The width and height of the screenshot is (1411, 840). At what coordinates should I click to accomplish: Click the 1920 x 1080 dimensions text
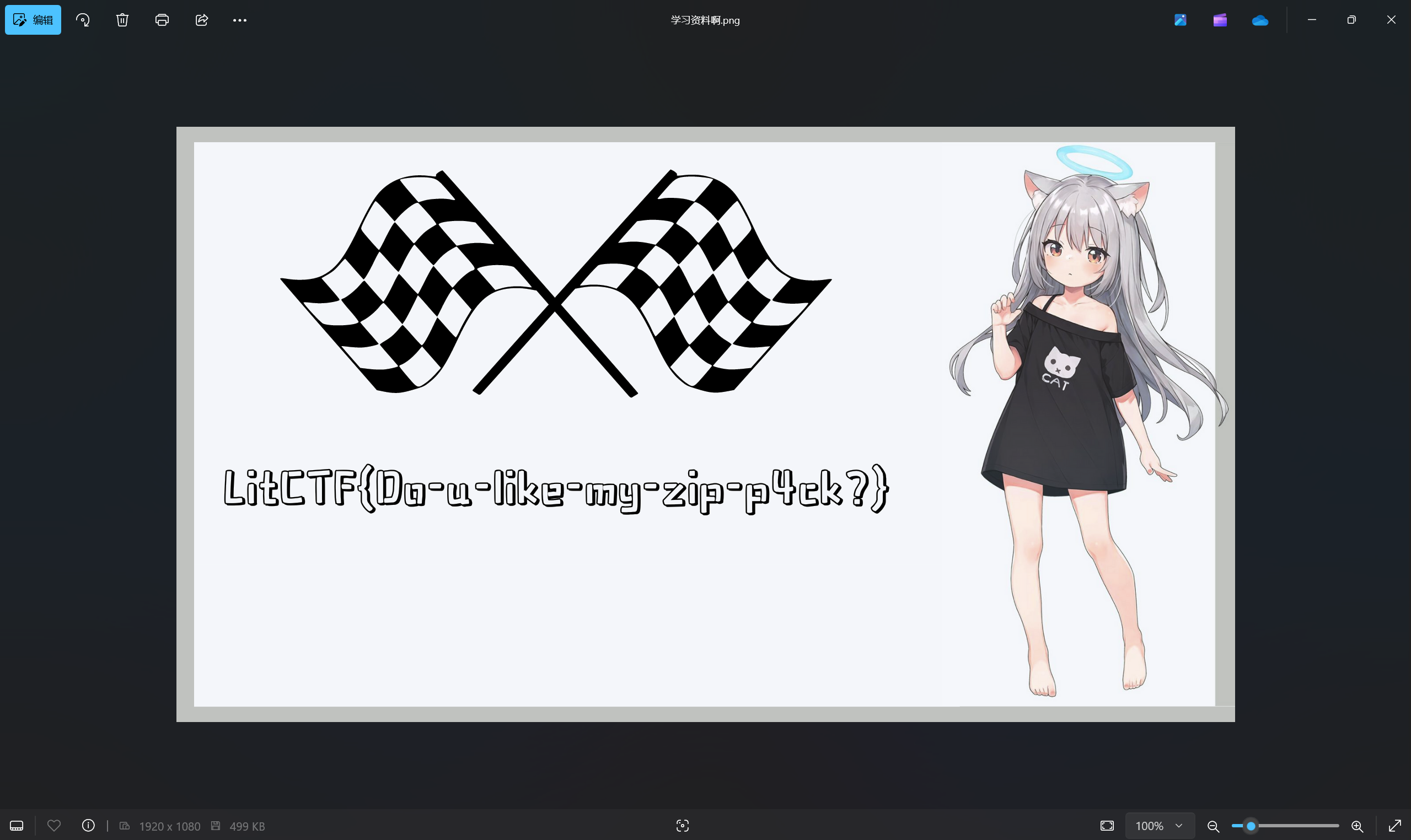coord(169,826)
